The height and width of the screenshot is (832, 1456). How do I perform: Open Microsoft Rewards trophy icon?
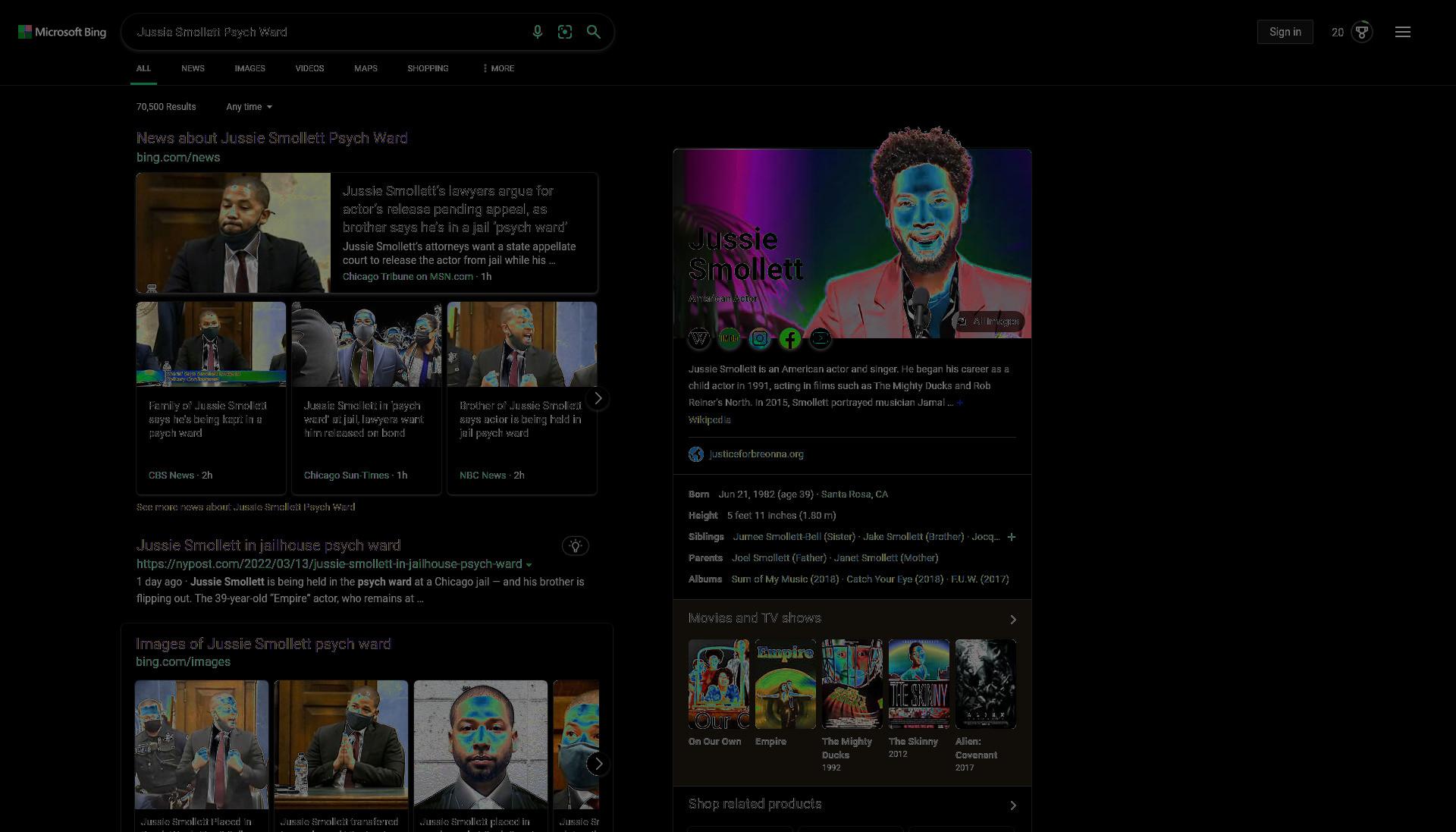point(1362,32)
